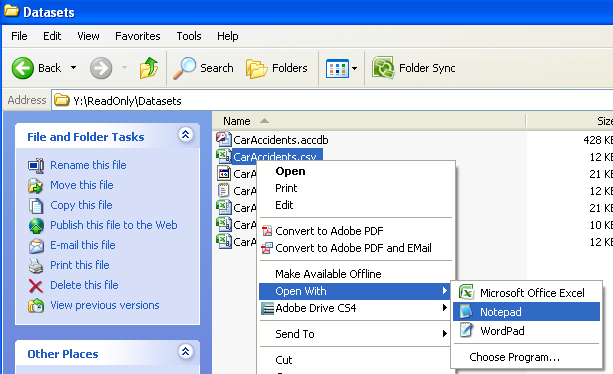The image size is (613, 374).
Task: Click the E-mail envelope icon
Action: [x=36, y=245]
